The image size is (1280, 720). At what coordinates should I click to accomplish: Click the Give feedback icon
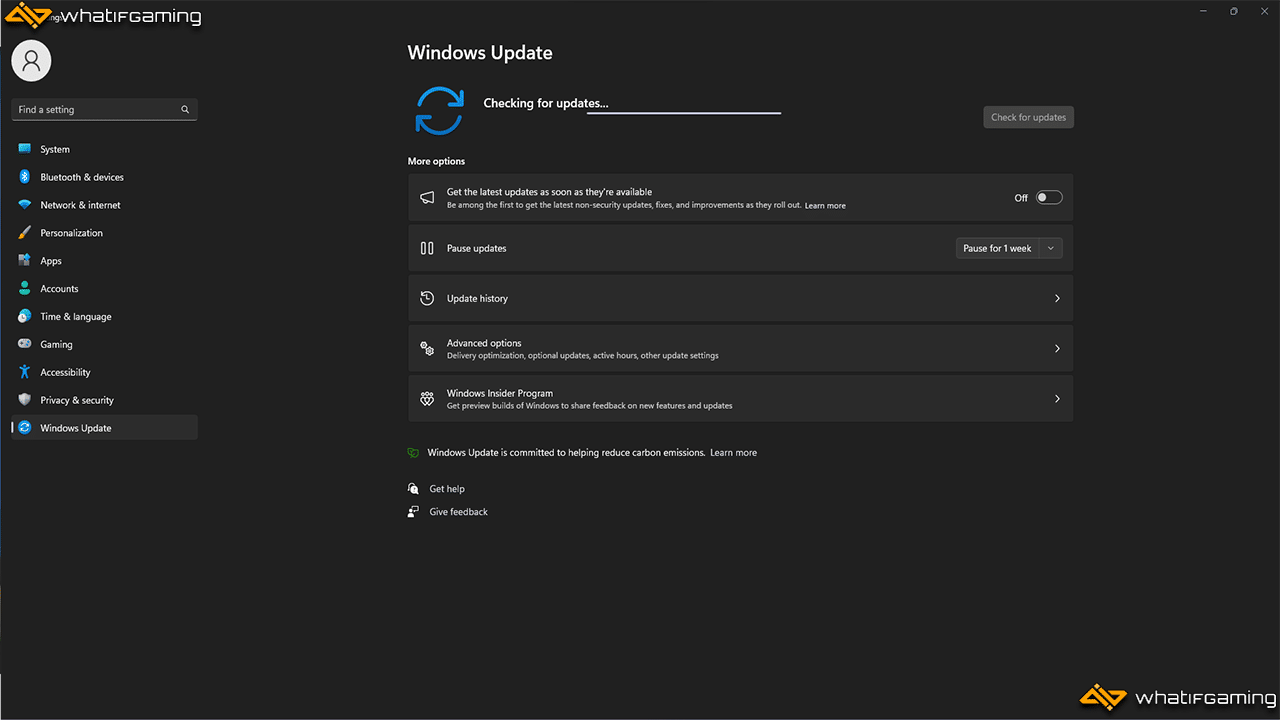pyautogui.click(x=413, y=512)
